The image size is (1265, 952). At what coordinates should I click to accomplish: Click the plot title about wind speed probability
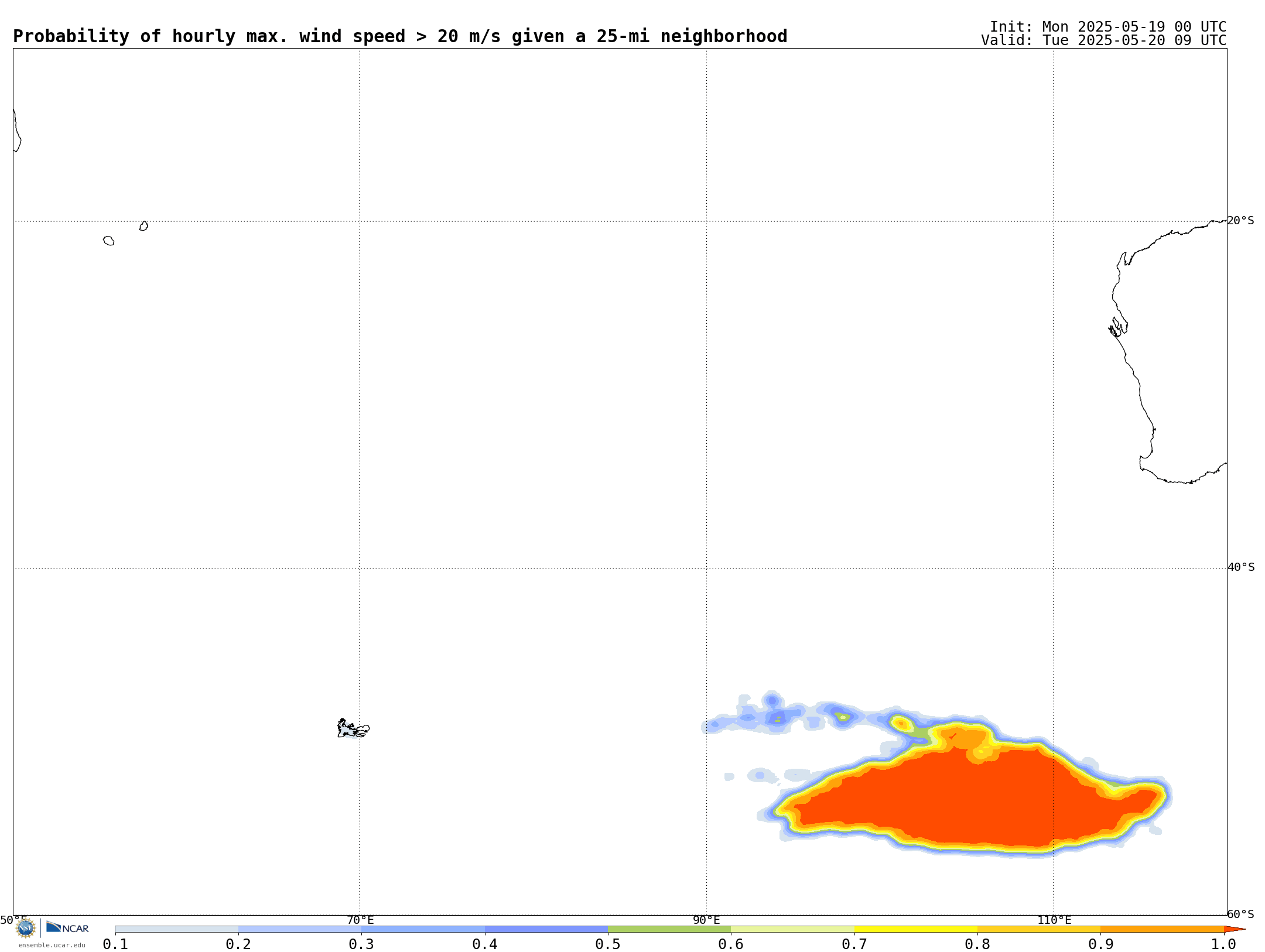400,36
